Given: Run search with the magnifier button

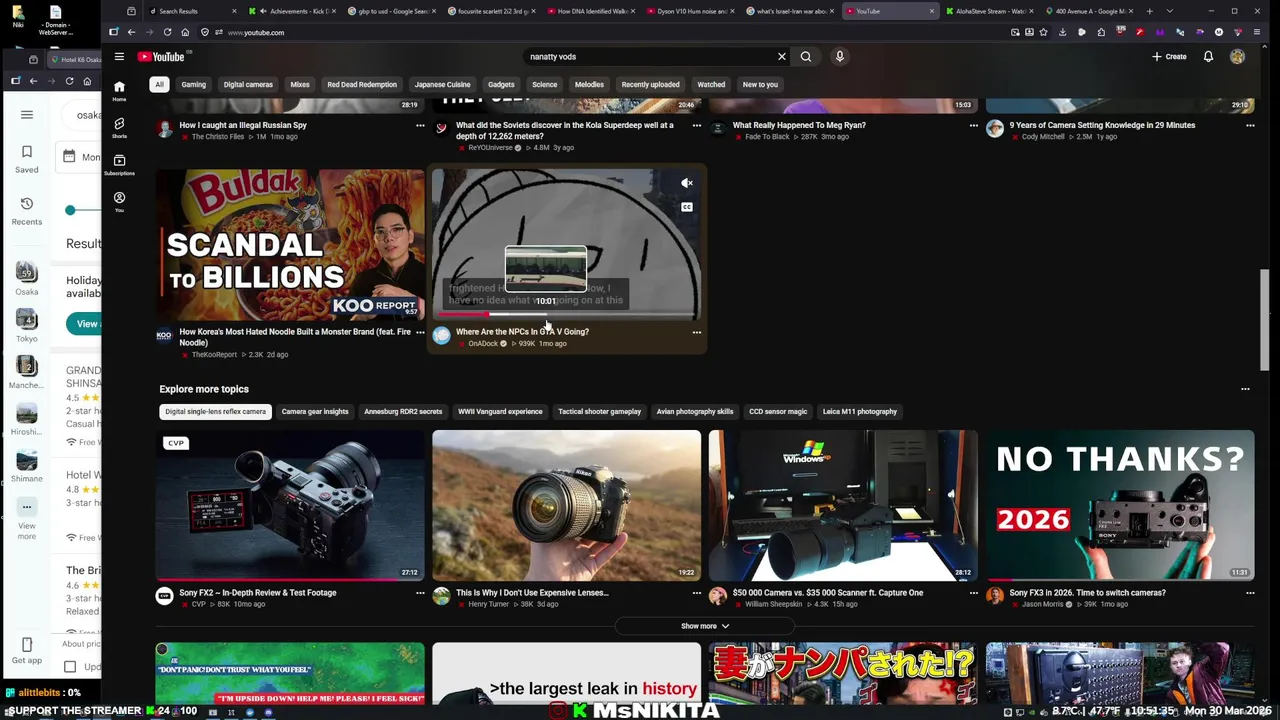Looking at the screenshot, I should point(806,57).
